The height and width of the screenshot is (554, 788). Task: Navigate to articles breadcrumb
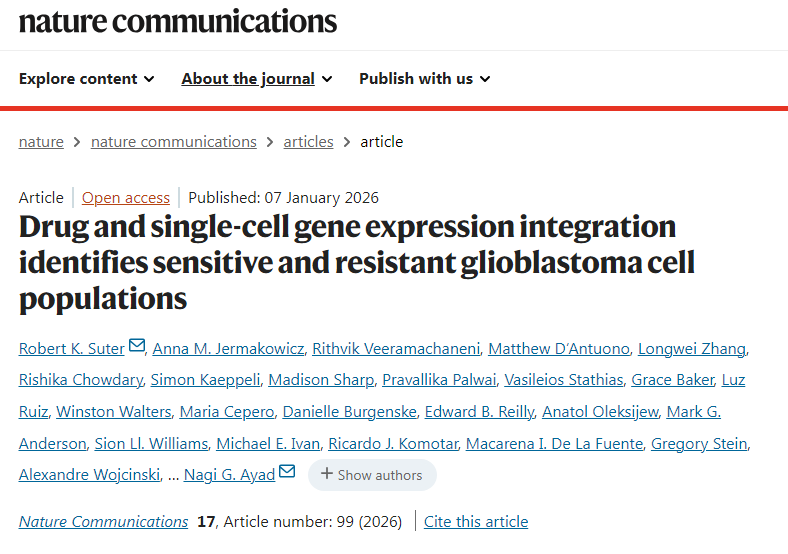coord(308,142)
